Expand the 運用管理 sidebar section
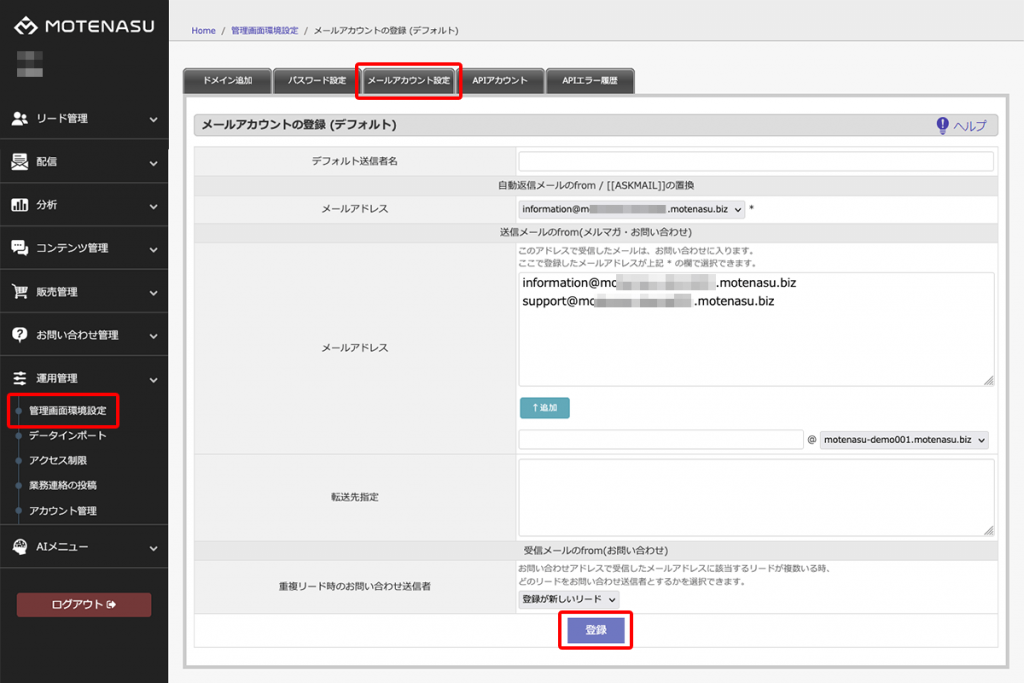This screenshot has height=683, width=1024. pyautogui.click(x=84, y=378)
